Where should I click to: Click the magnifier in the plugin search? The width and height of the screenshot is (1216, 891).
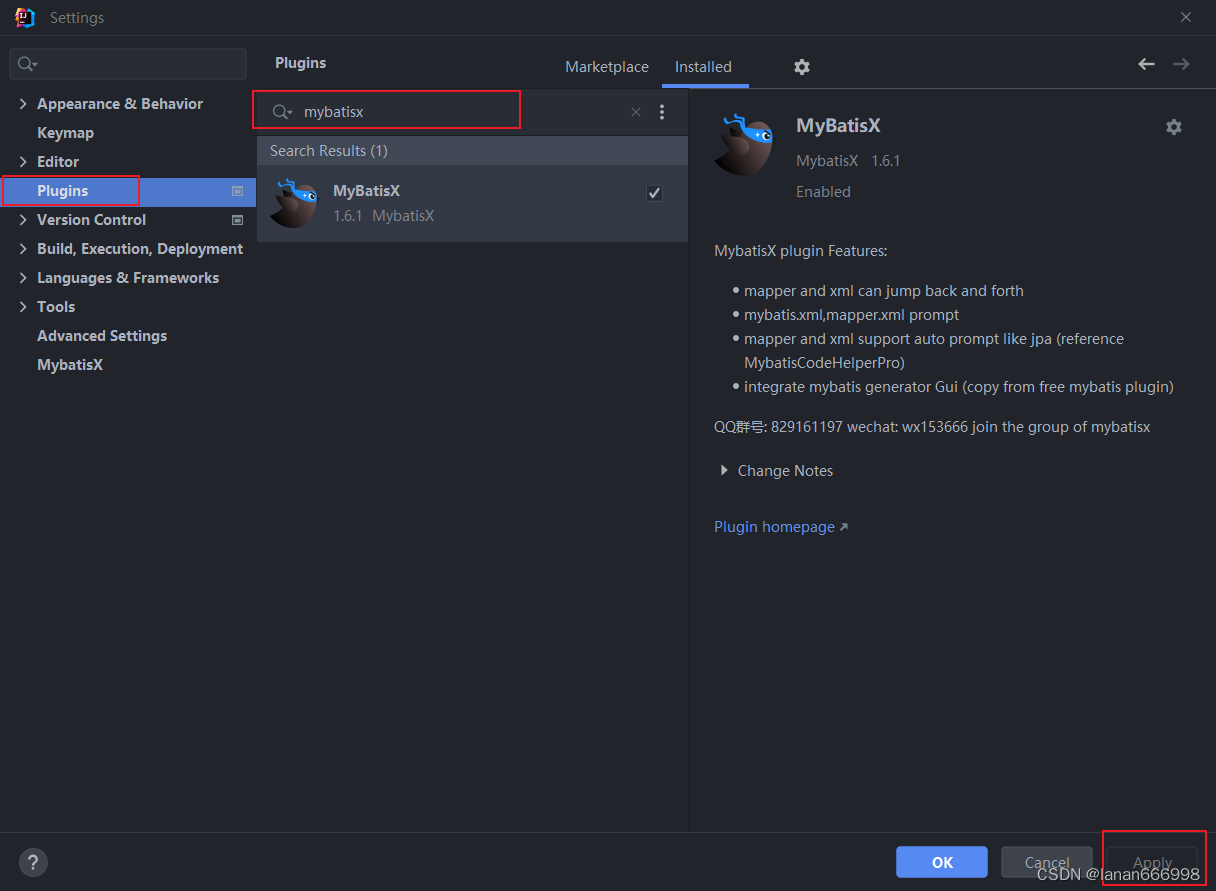tap(282, 112)
